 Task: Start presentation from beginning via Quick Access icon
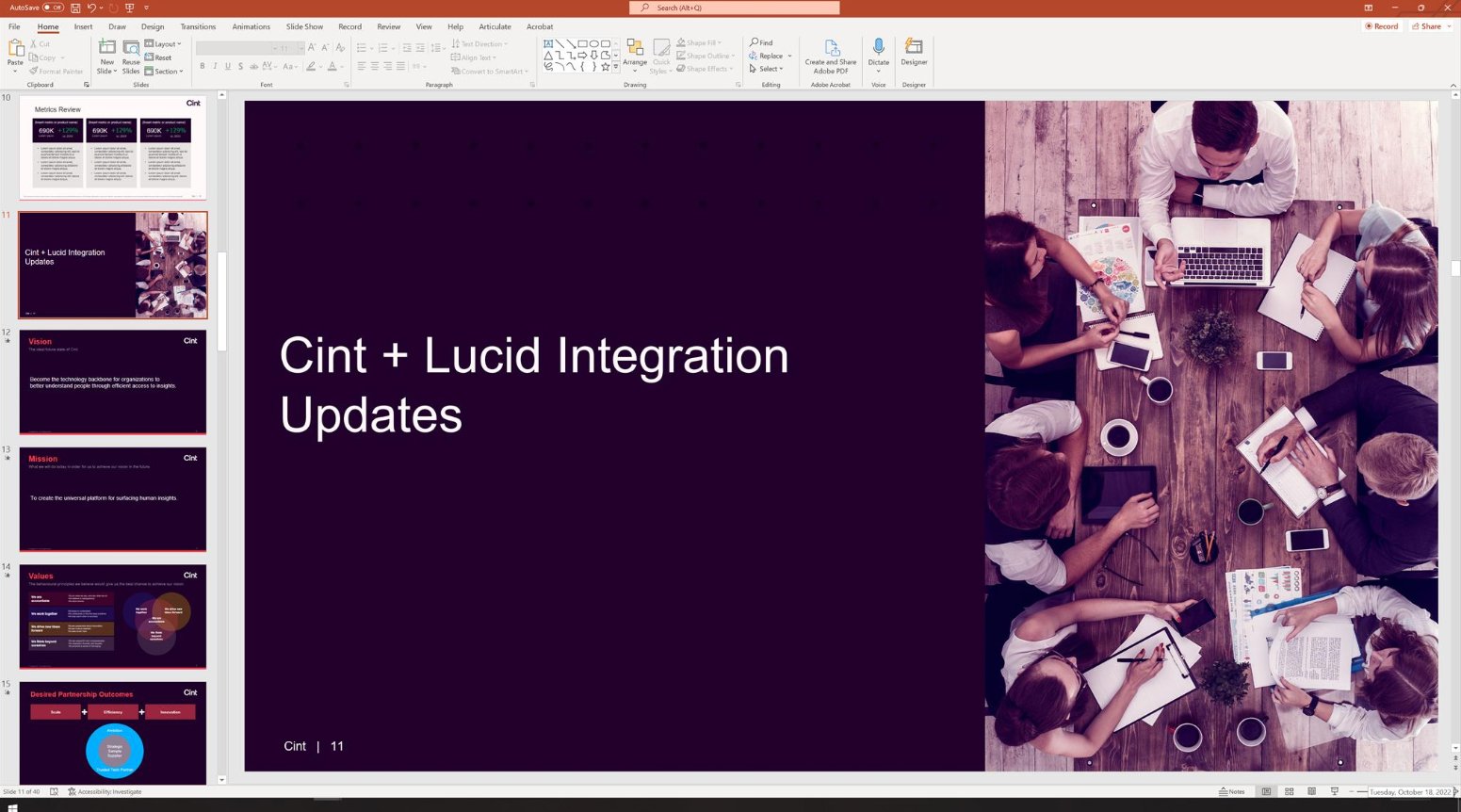click(x=130, y=8)
